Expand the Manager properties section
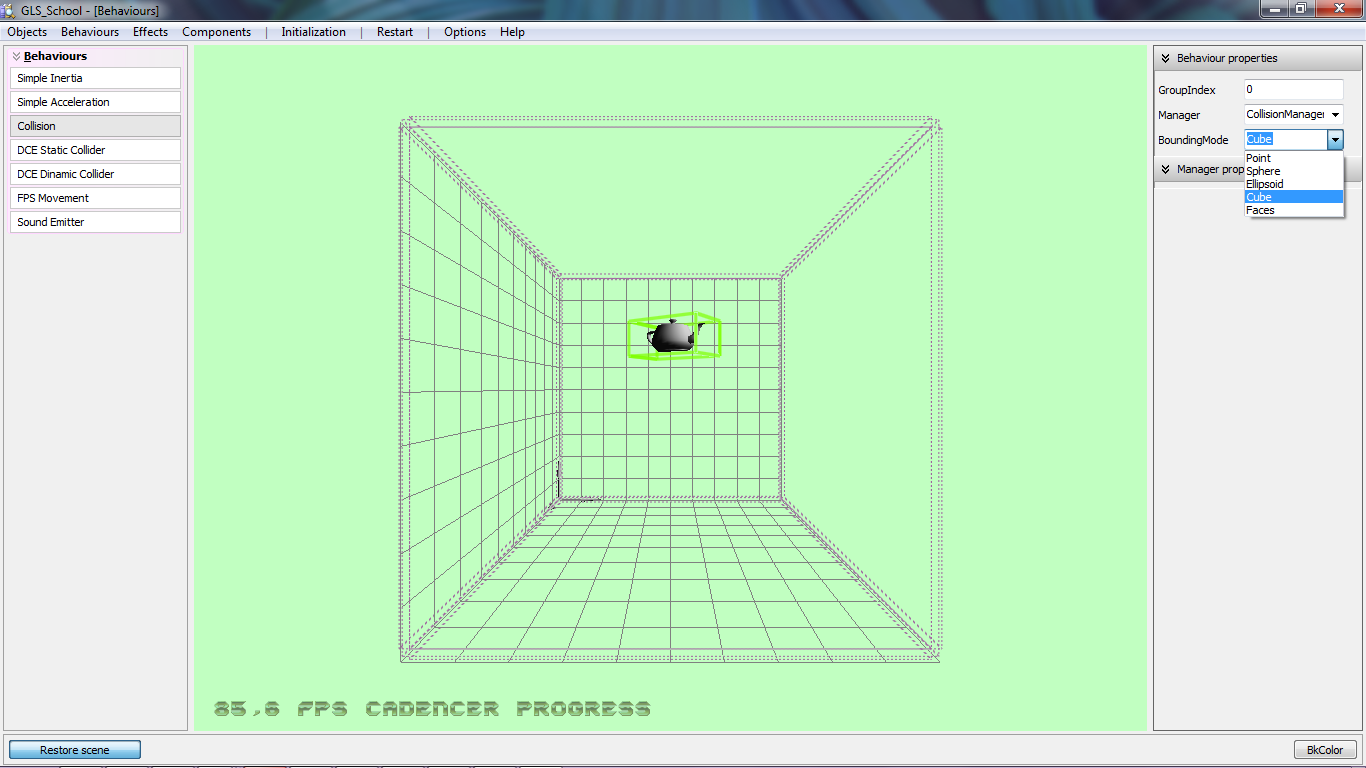Viewport: 1366px width, 768px height. coord(1165,170)
